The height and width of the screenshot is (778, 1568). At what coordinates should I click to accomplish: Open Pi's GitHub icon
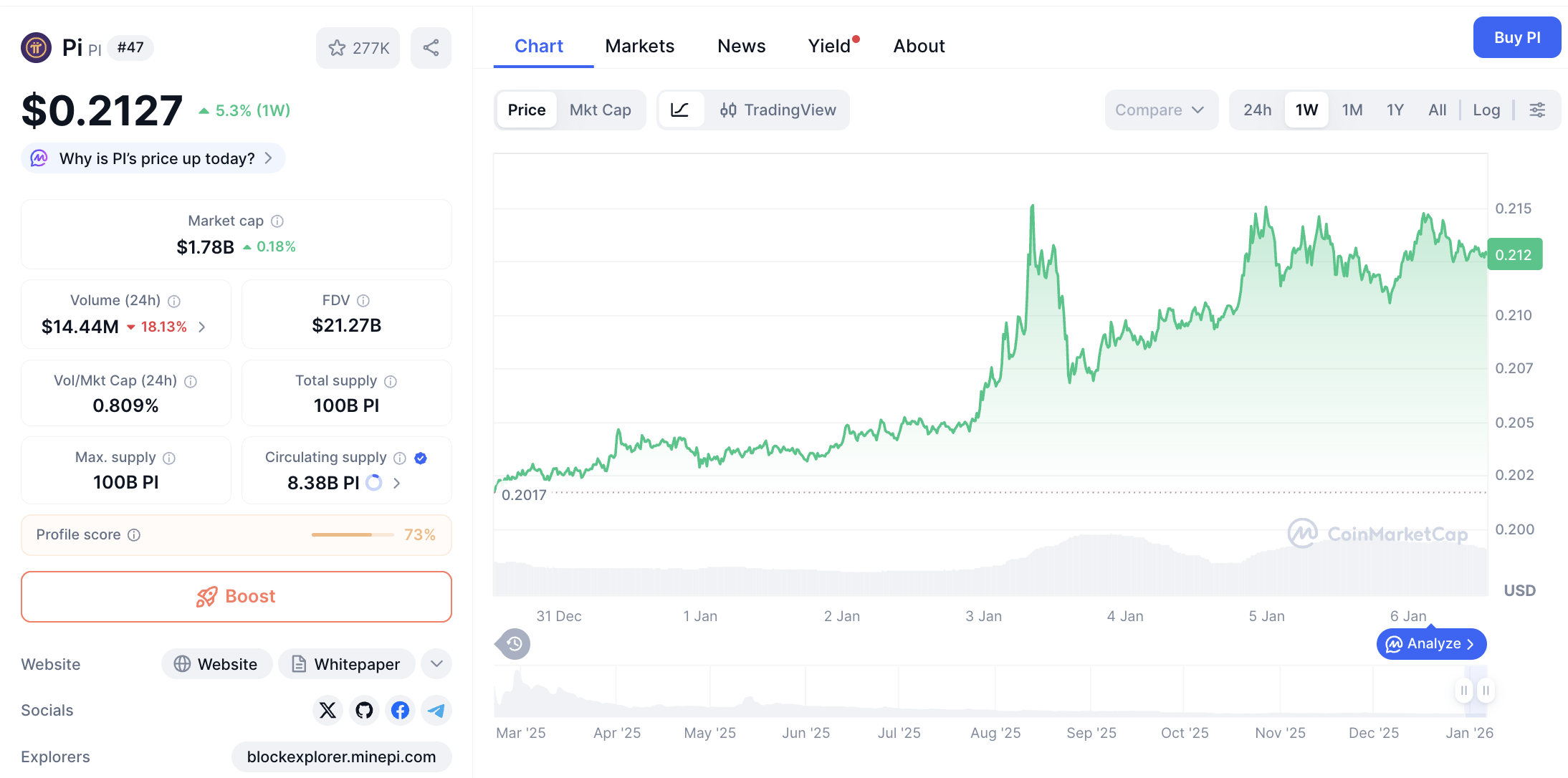364,710
